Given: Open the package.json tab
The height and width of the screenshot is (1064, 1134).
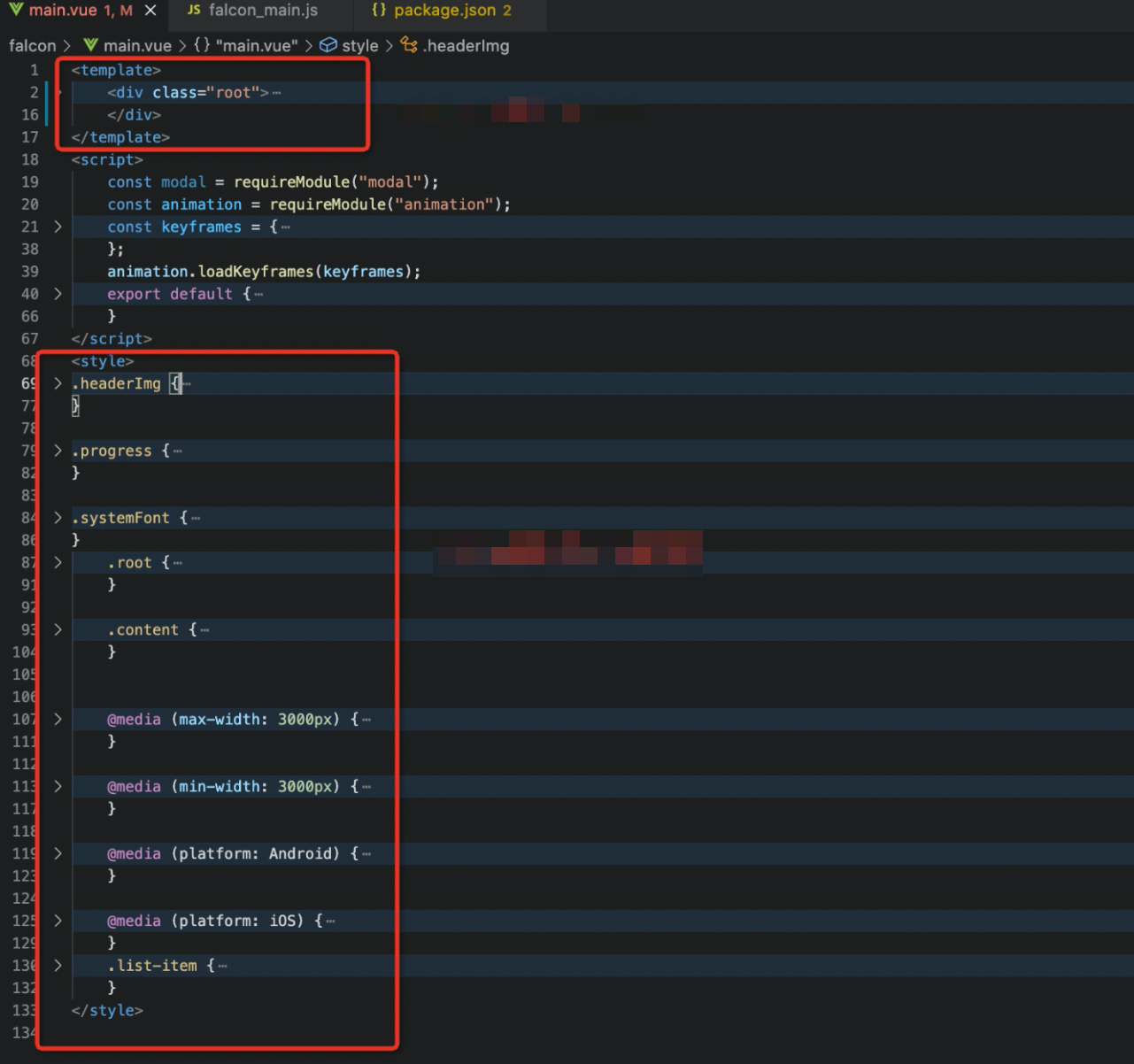Looking at the screenshot, I should tap(441, 11).
